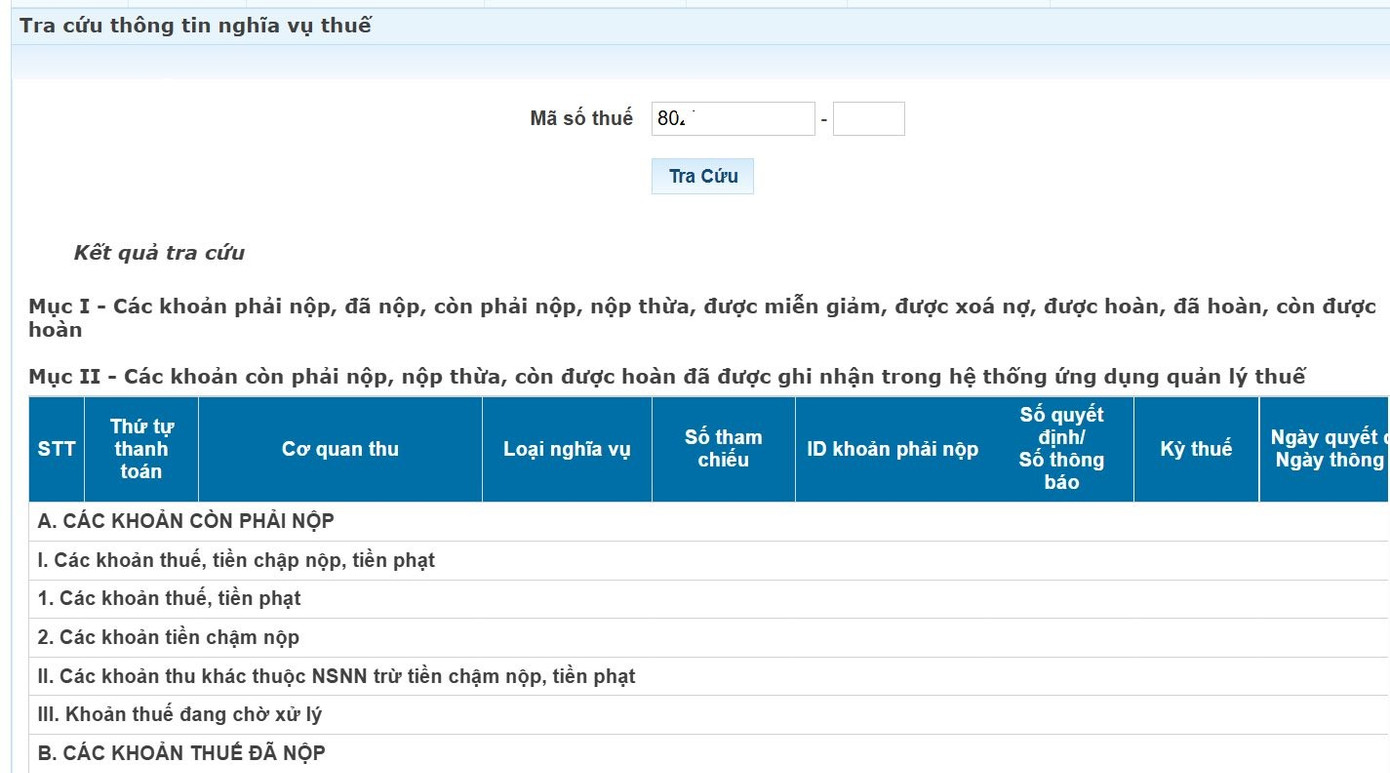The width and height of the screenshot is (1390, 773).
Task: Click the "Cơ quan thu" column header
Action: click(340, 448)
